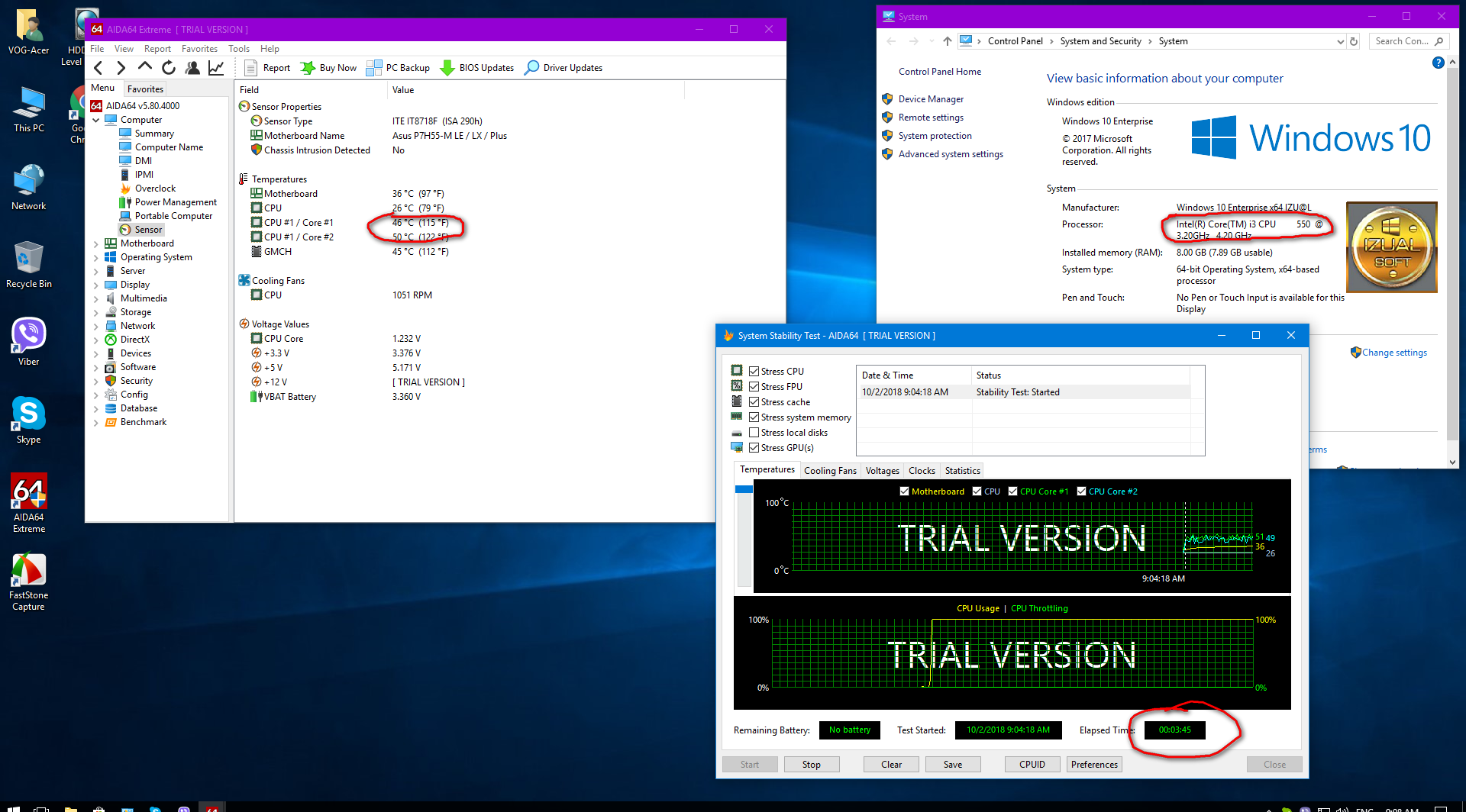The width and height of the screenshot is (1466, 812).
Task: Switch to the Cooling Fans tab
Action: [x=830, y=471]
